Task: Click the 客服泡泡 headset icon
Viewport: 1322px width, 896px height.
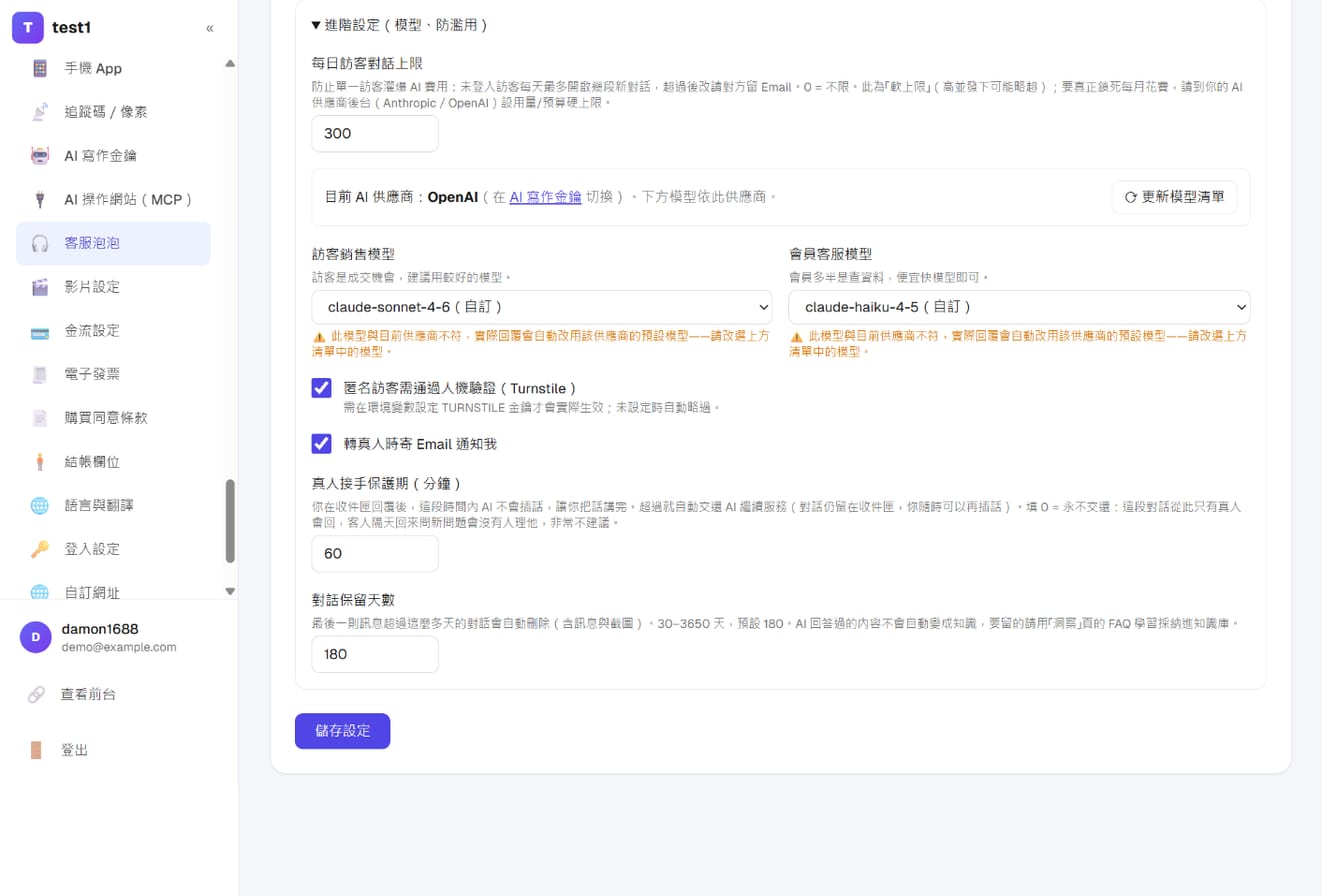Action: pyautogui.click(x=40, y=243)
